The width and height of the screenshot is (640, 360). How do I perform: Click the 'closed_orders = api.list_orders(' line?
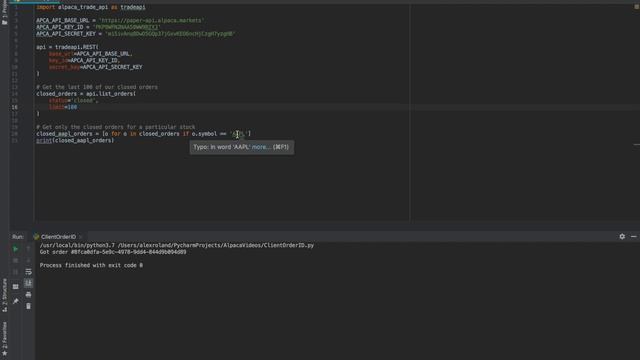pos(86,93)
